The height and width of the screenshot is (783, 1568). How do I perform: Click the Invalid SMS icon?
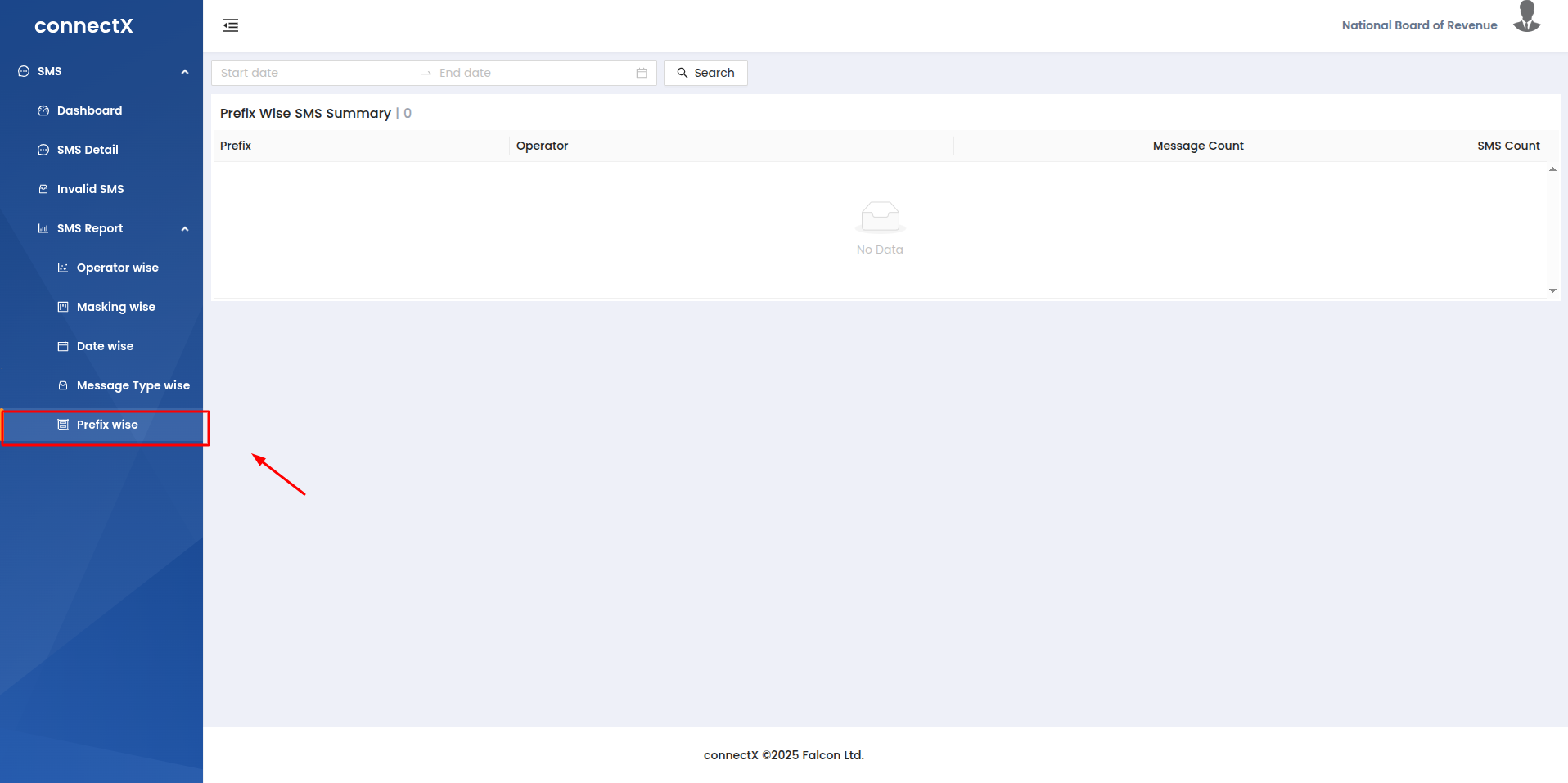[43, 189]
